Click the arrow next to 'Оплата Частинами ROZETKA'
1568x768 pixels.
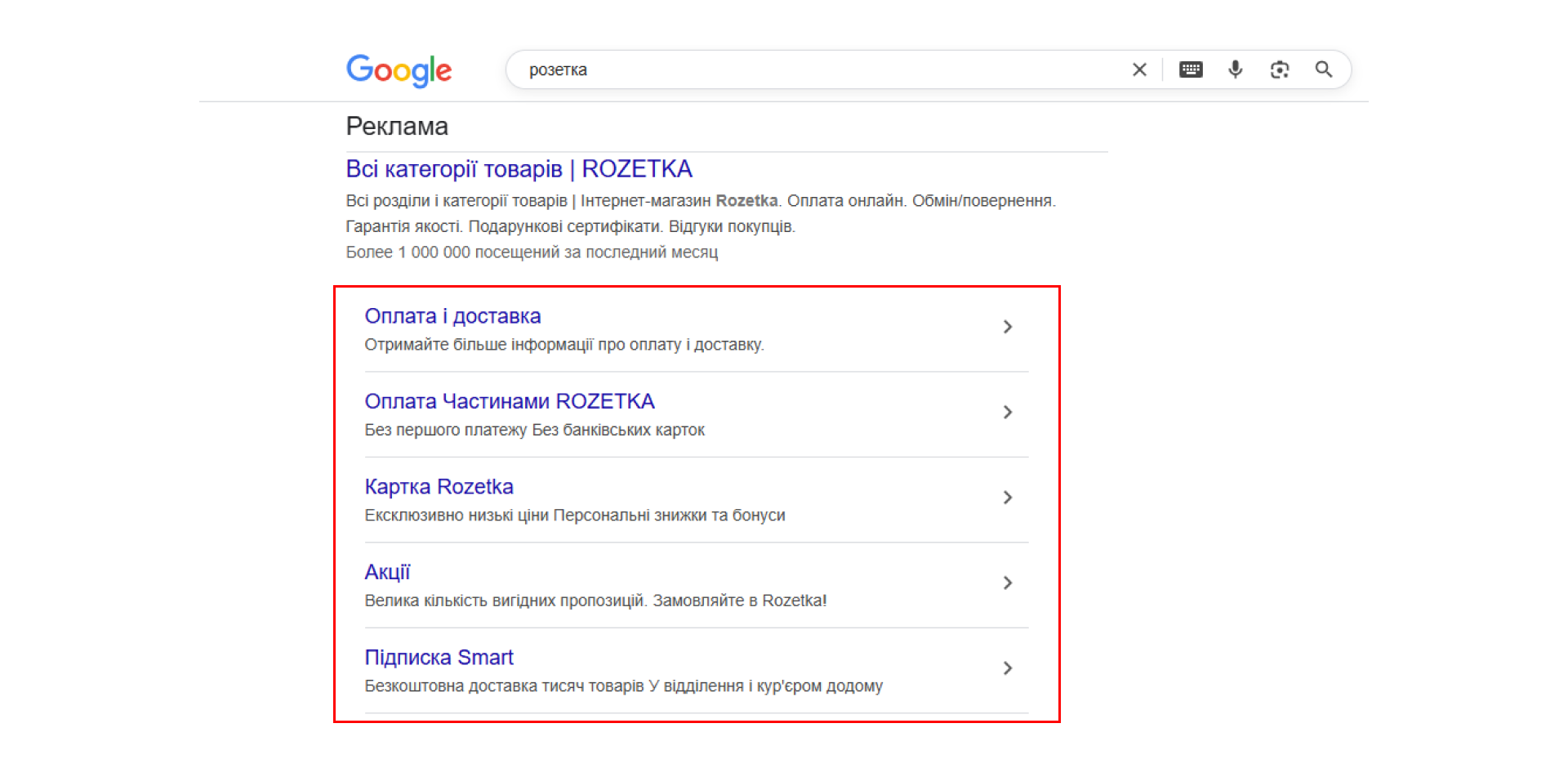[1007, 413]
